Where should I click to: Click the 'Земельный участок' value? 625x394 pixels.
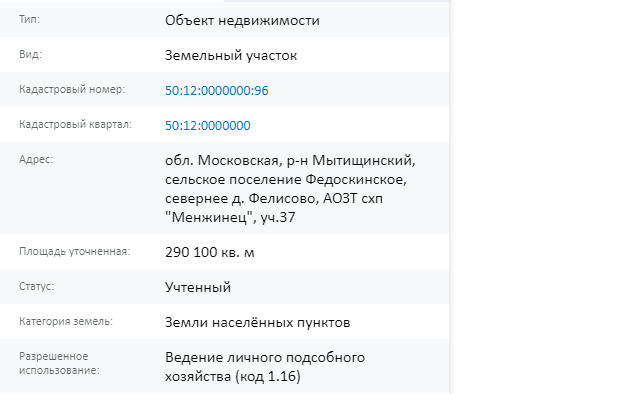[x=231, y=55]
